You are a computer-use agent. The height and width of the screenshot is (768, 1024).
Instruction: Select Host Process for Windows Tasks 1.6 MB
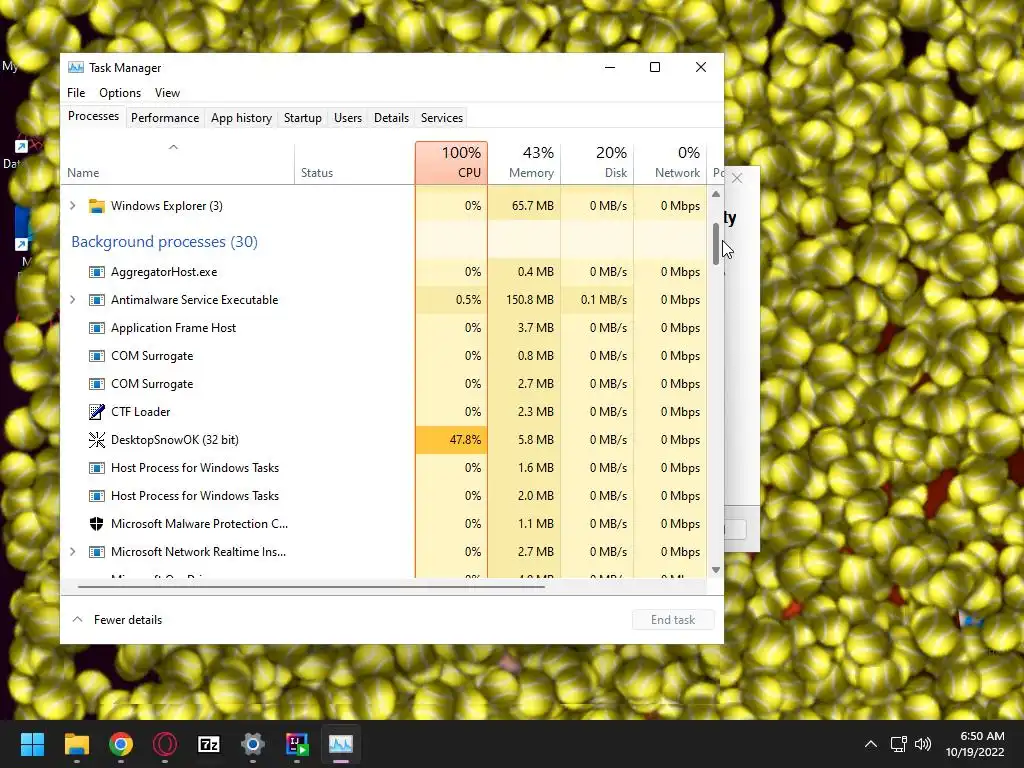pyautogui.click(x=384, y=468)
